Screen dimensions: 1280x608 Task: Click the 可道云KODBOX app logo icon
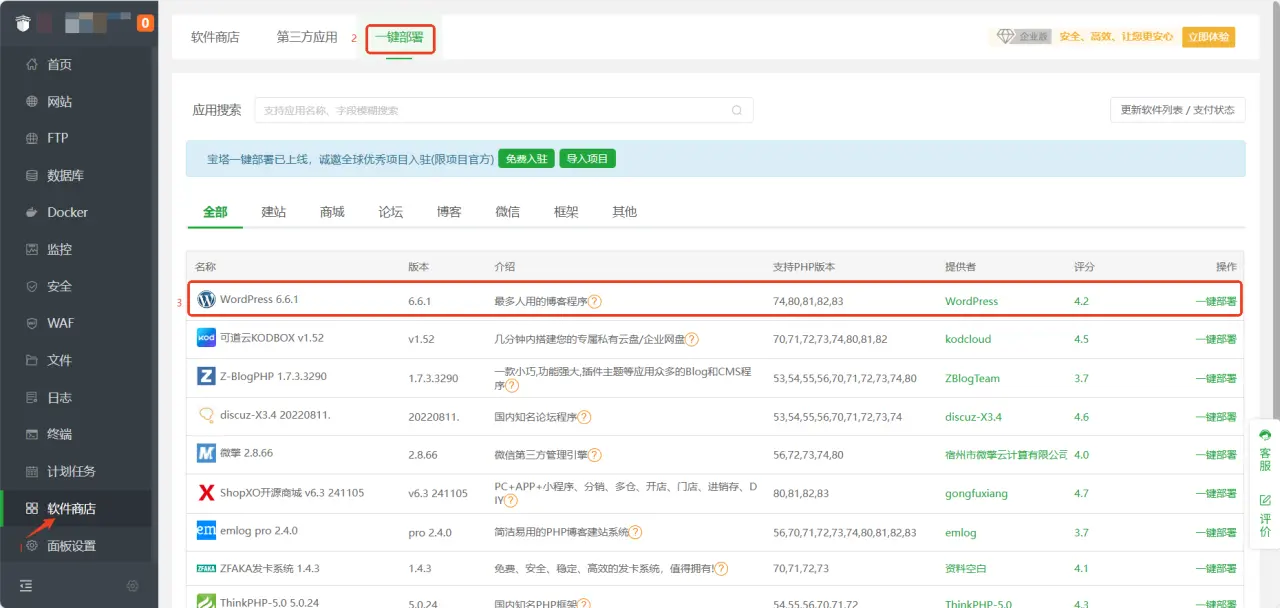(206, 338)
